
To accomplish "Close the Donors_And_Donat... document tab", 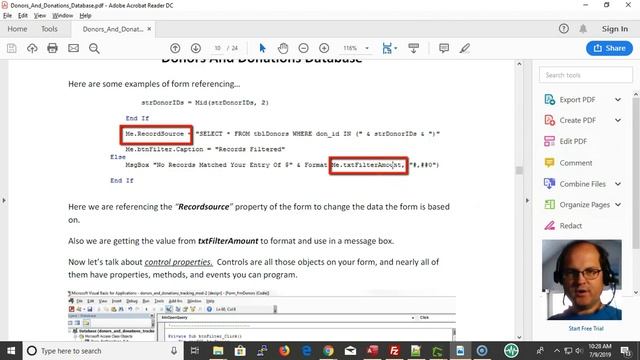I will pyautogui.click(x=149, y=29).
